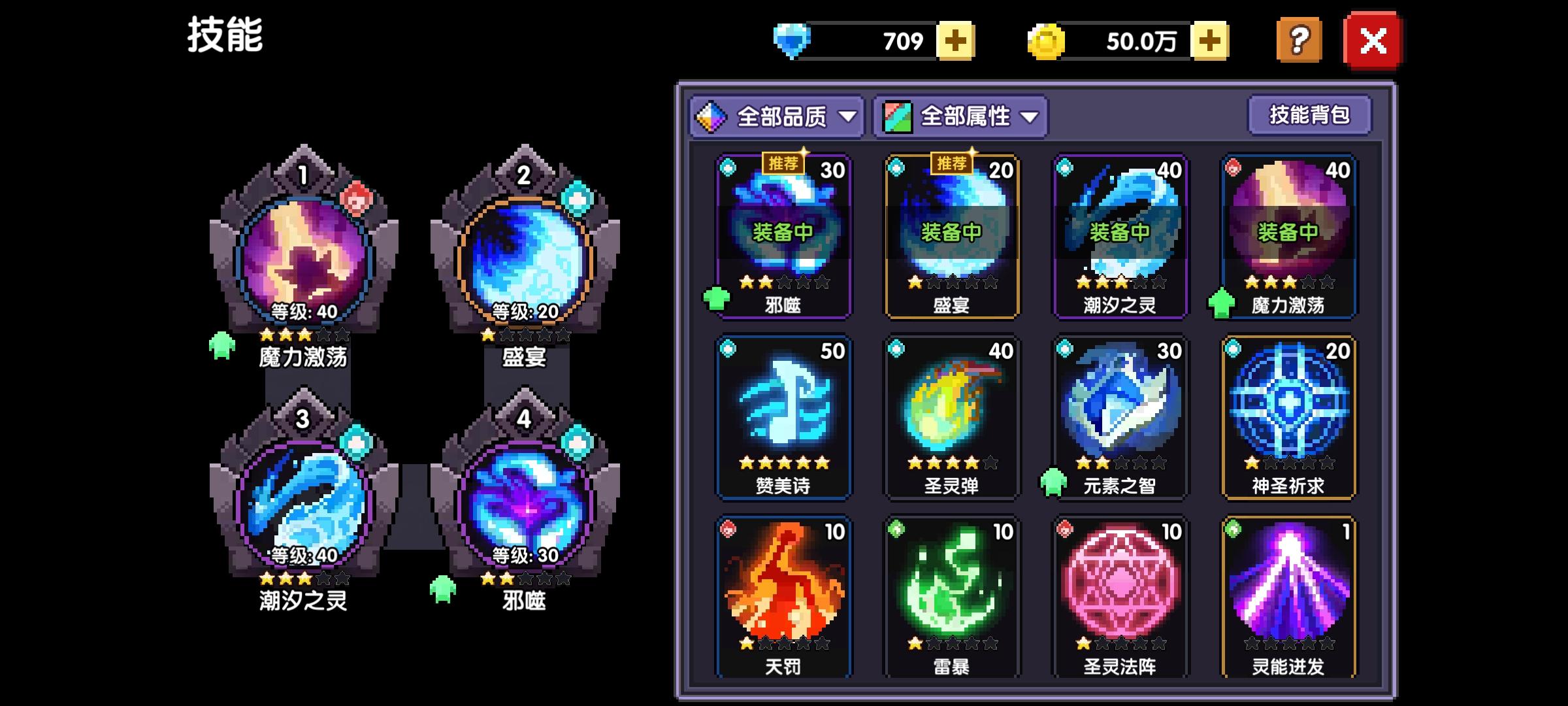Choose the pink 圣灵法阵 skill
Screen dimensions: 1568x706
[1120, 597]
